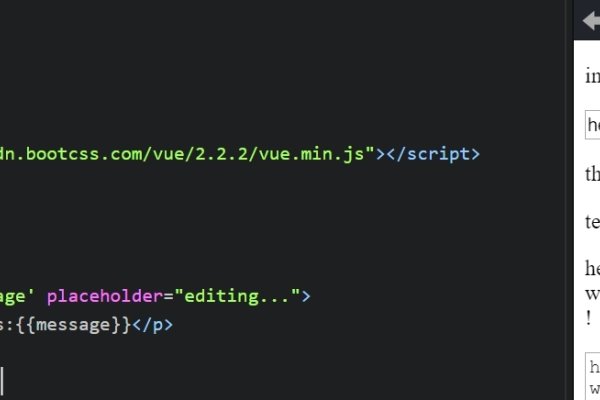Viewport: 600px width, 400px height.
Task: Click the exclamation mark in the preview
Action: tap(589, 318)
